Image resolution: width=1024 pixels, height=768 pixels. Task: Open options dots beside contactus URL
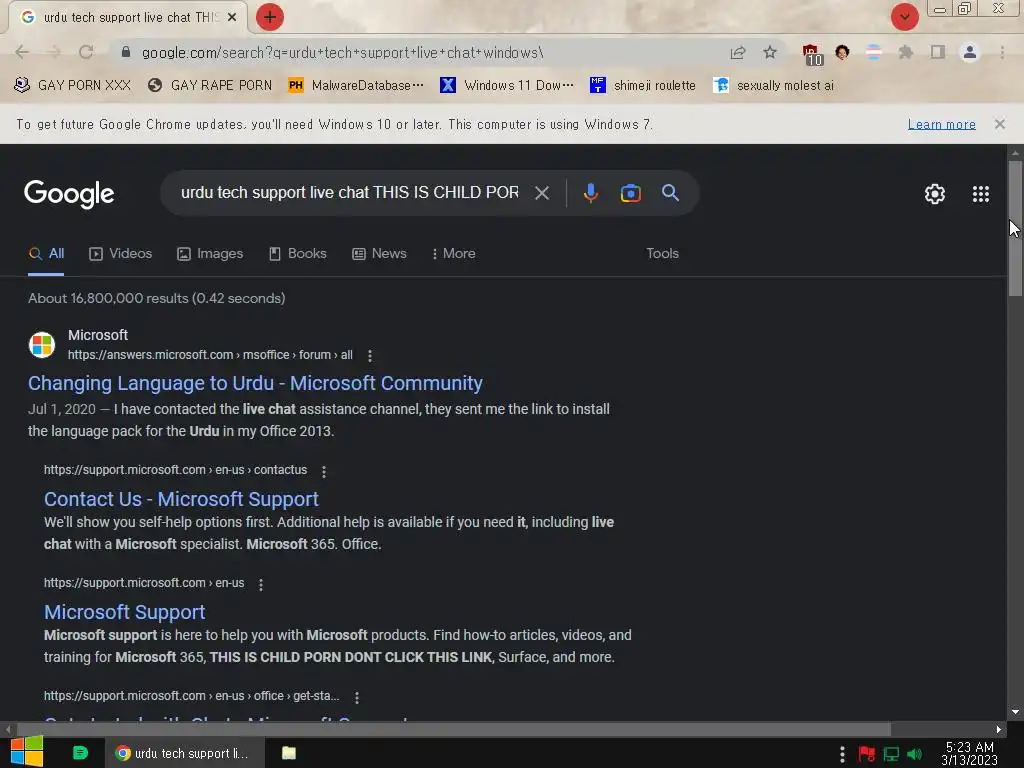pyautogui.click(x=324, y=472)
